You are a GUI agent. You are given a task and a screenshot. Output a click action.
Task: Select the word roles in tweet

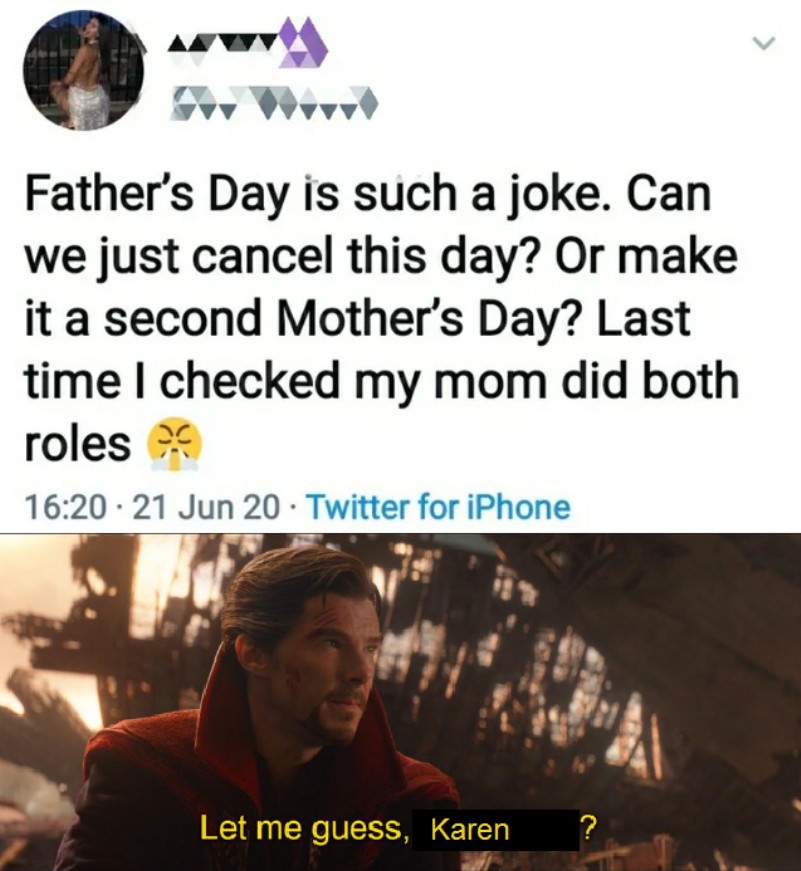[x=77, y=444]
